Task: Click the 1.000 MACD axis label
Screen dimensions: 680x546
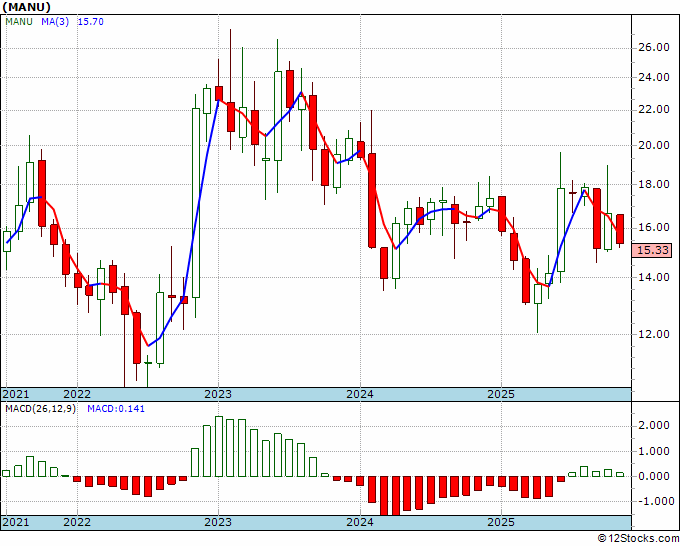Action: 654,451
